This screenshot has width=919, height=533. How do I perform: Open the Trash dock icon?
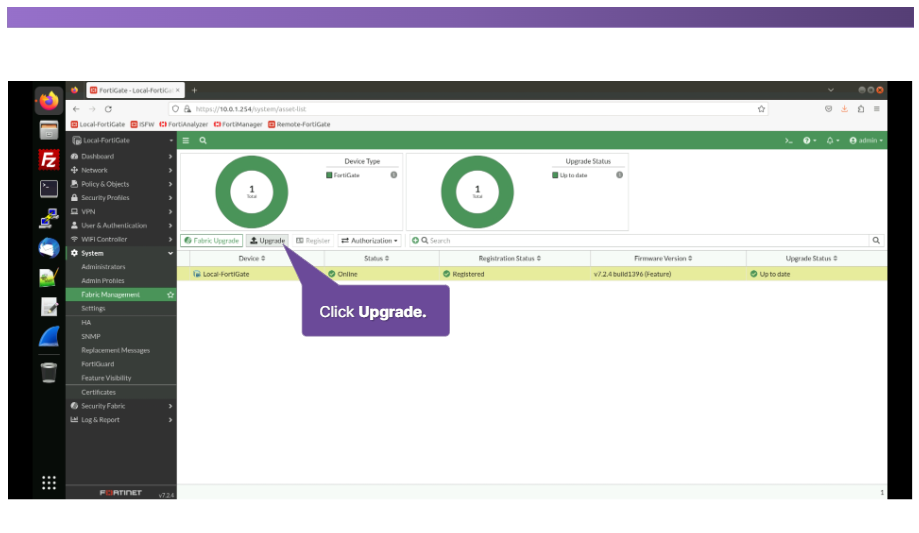[x=49, y=372]
